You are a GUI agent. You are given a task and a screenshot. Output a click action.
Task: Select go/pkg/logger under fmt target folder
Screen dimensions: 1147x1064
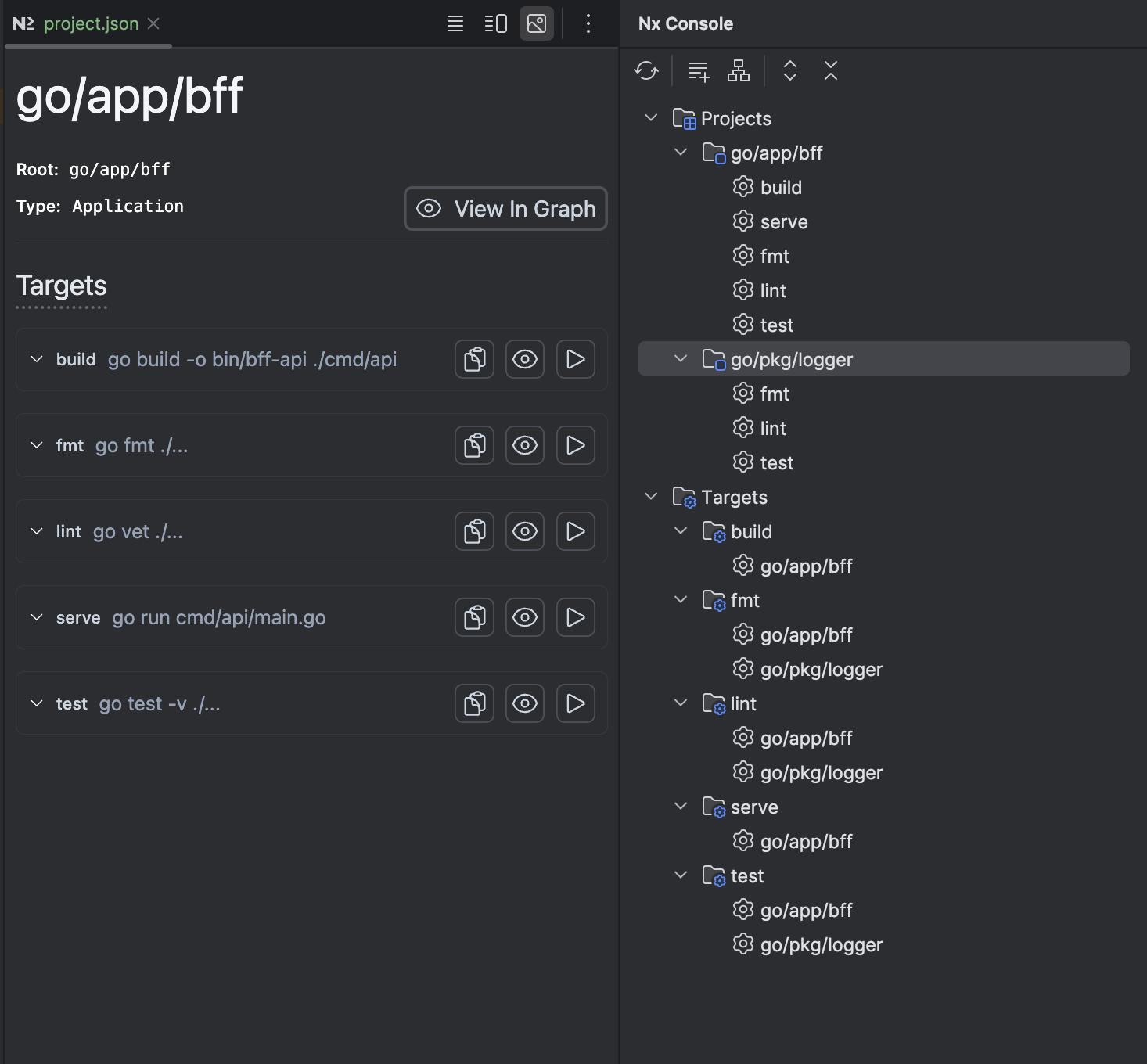[822, 669]
